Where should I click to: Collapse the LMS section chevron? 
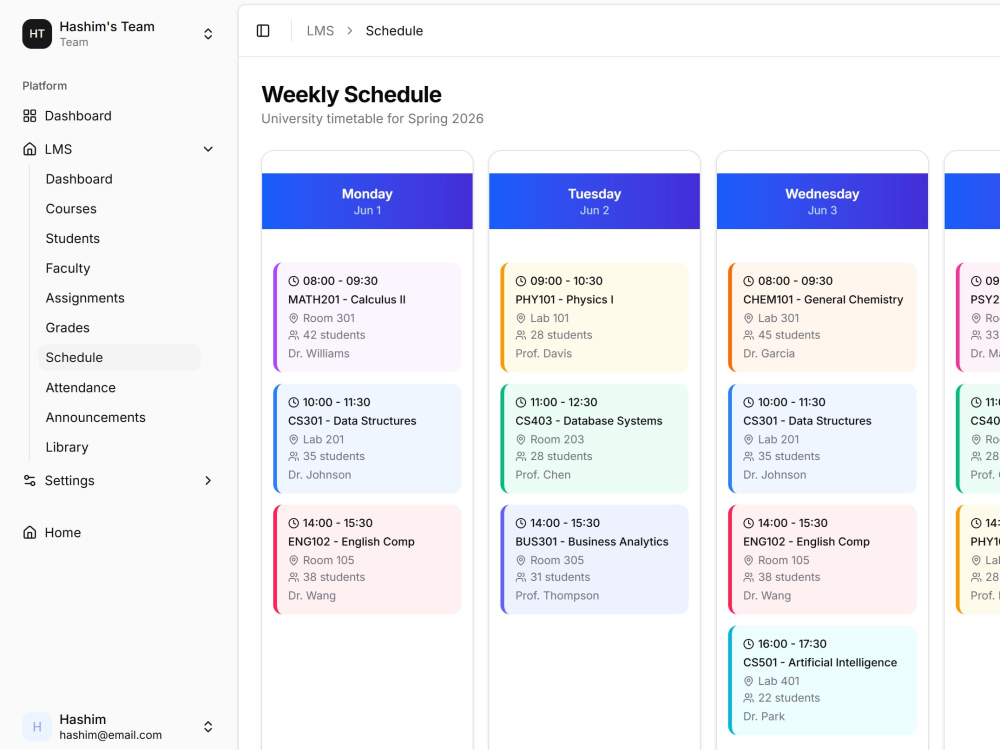(208, 149)
